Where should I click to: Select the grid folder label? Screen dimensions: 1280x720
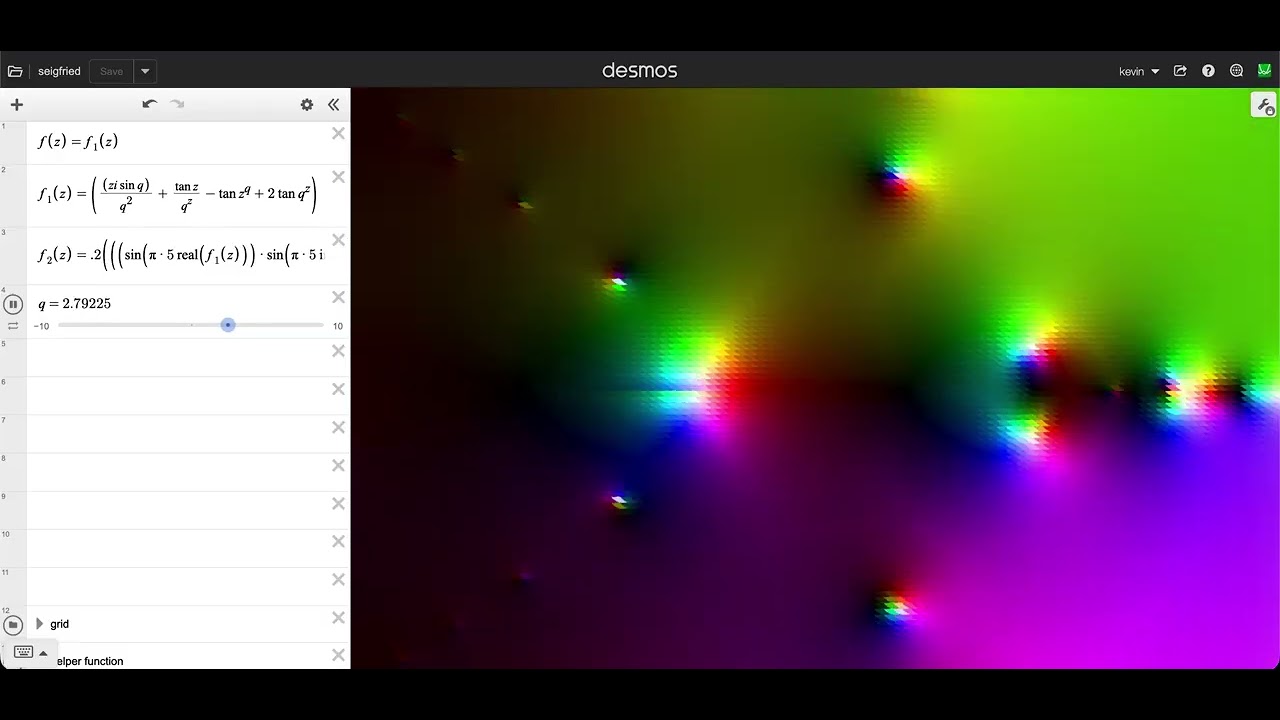click(x=60, y=624)
